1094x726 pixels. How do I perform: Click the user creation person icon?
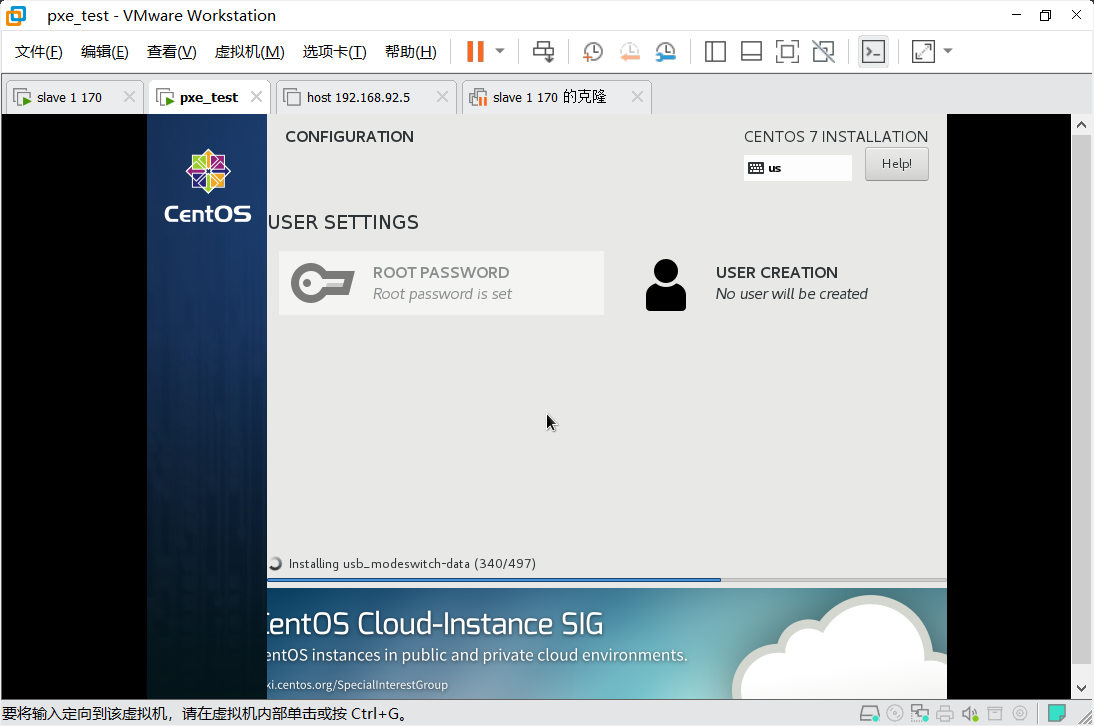tap(666, 285)
